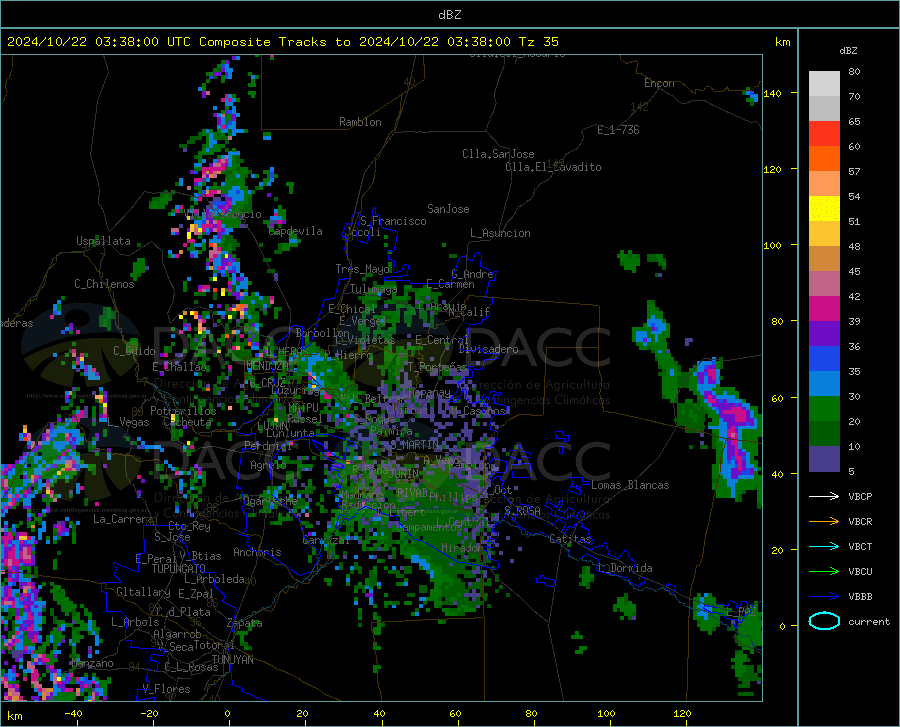
Task: Select the red 60-65 dBZ color swatch
Action: (x=824, y=134)
